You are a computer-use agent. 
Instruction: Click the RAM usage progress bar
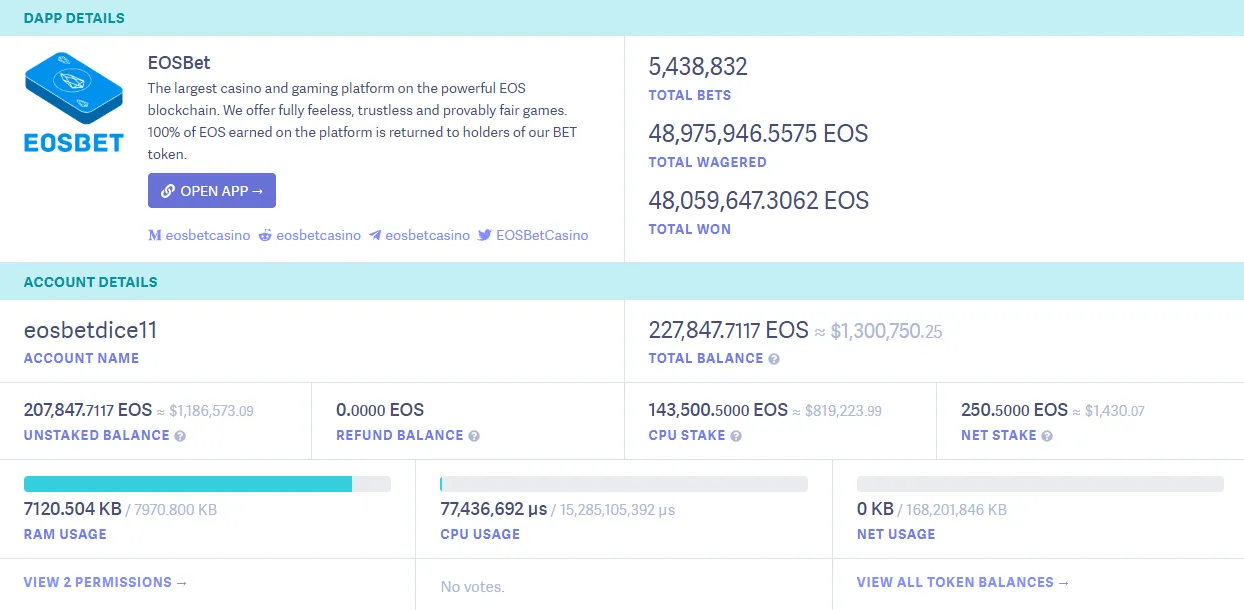point(207,484)
